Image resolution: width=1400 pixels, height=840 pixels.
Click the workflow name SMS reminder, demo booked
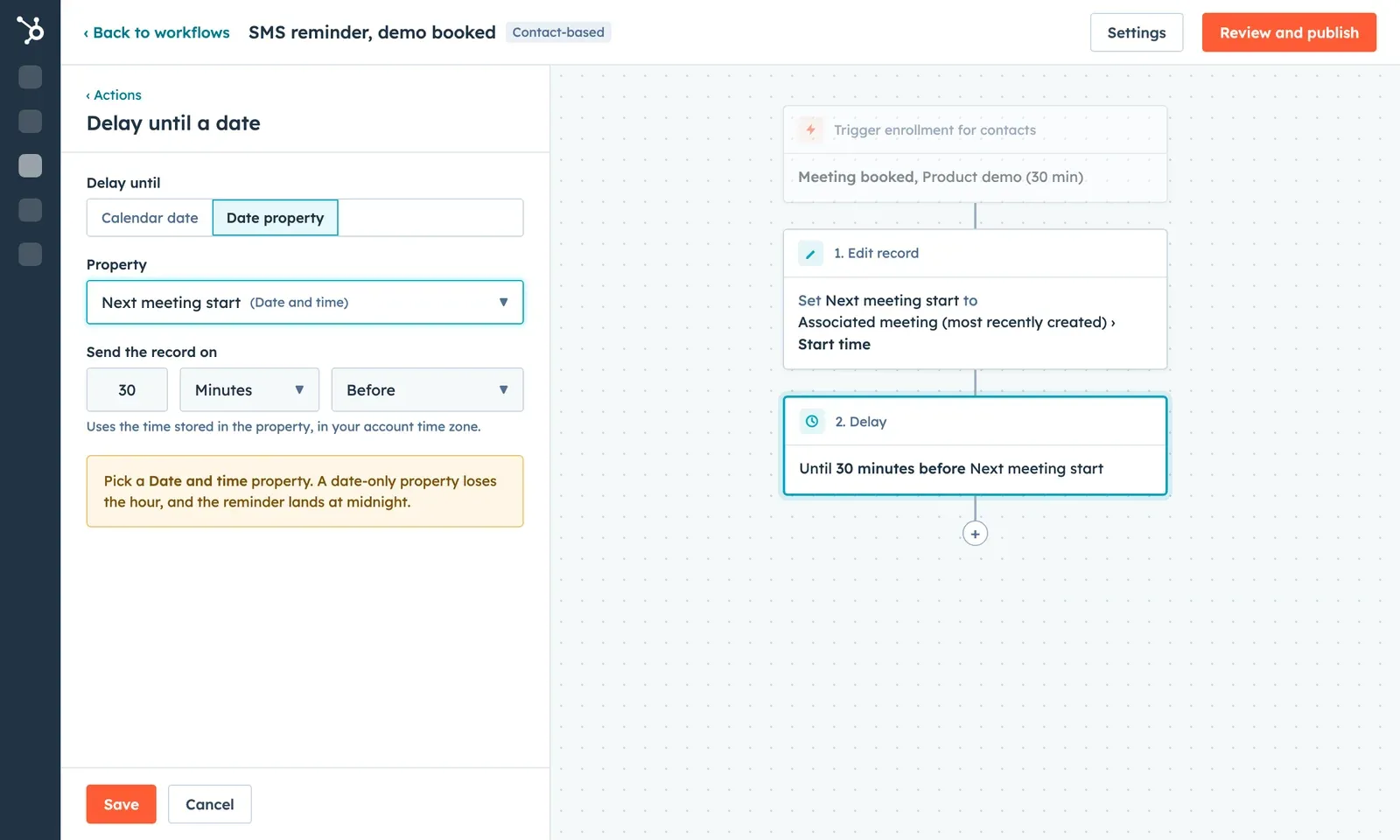click(372, 32)
